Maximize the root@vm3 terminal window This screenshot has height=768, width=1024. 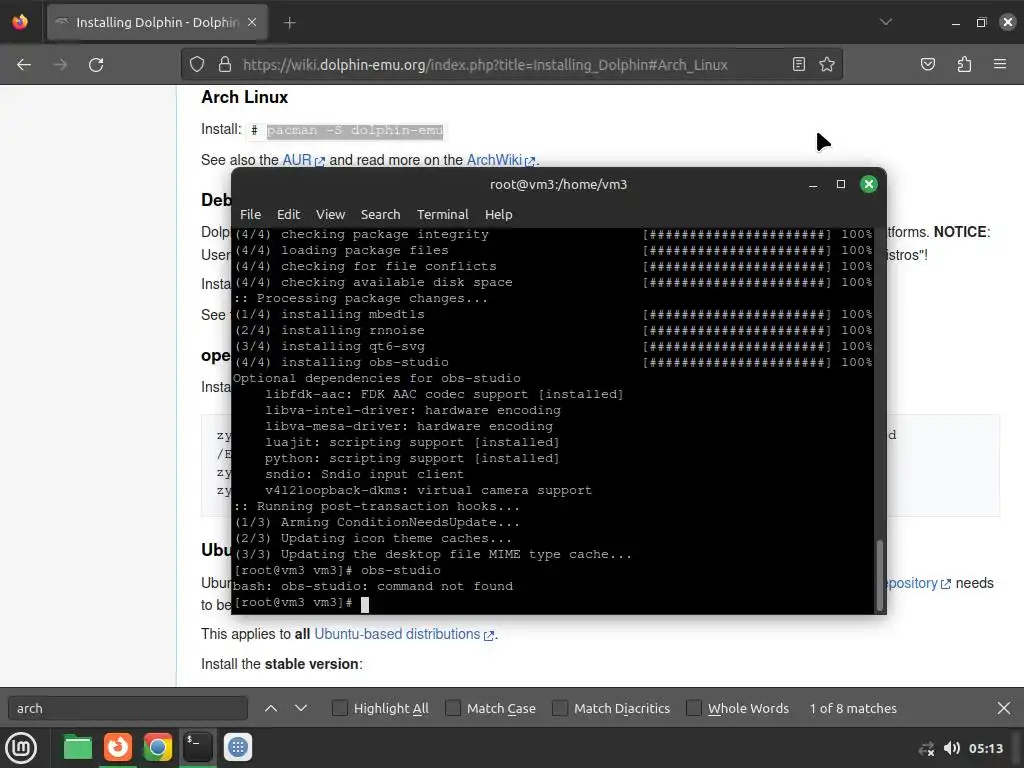[840, 184]
